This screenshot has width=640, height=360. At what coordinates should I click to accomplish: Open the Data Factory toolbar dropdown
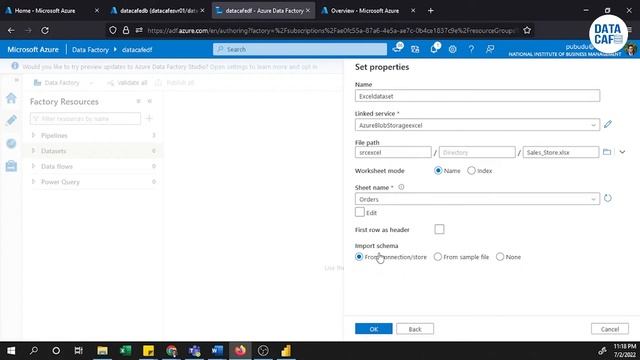91,83
